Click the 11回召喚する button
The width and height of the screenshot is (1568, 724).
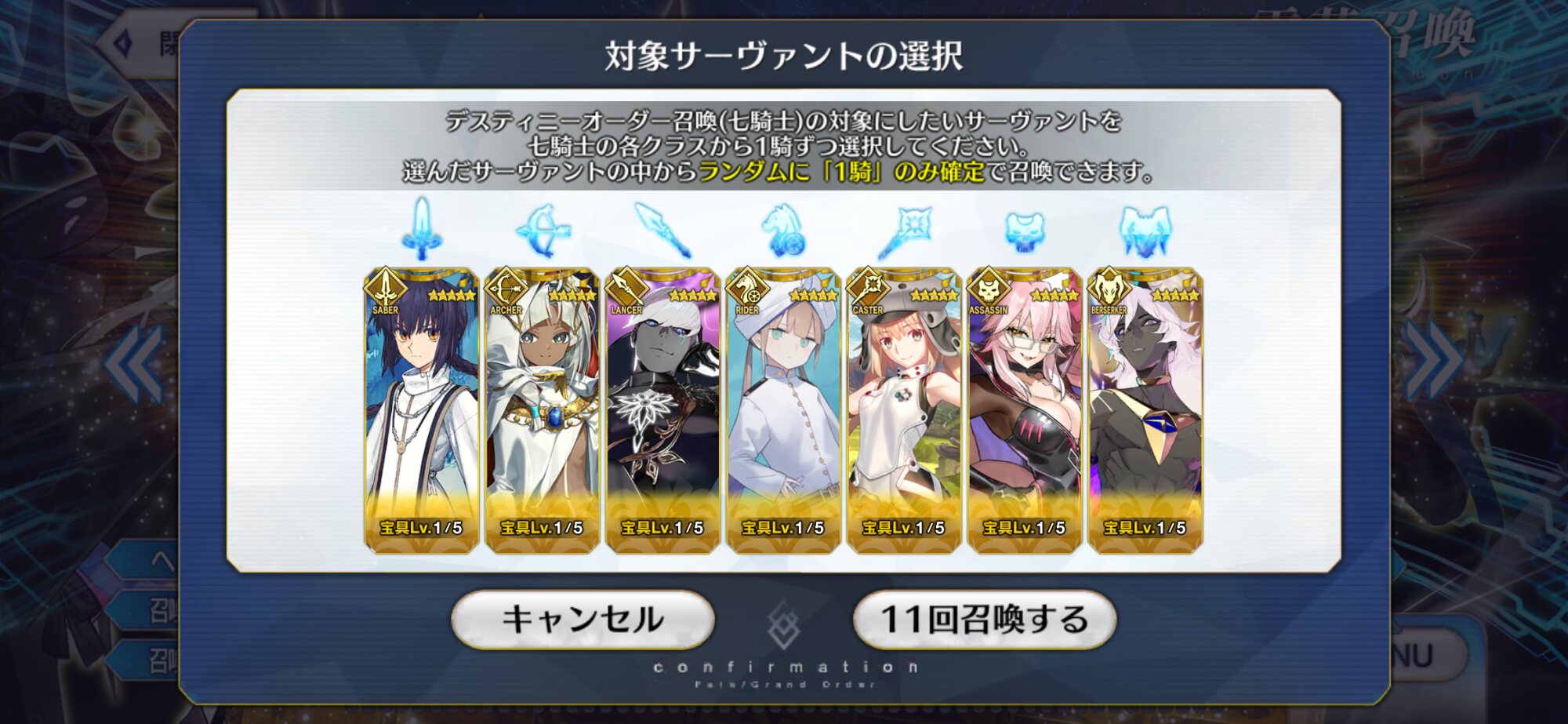click(985, 620)
